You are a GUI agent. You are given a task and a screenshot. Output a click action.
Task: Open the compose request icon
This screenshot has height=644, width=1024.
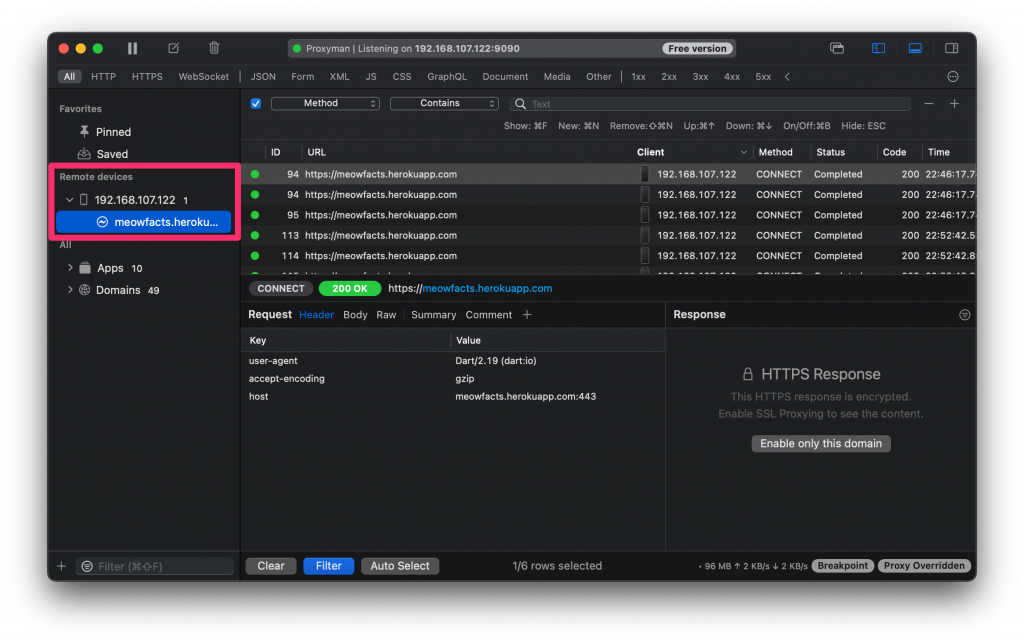174,48
